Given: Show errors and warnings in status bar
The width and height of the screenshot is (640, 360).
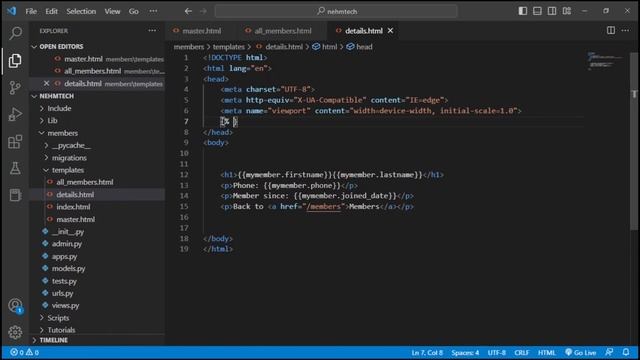Looking at the screenshot, I should coord(24,352).
